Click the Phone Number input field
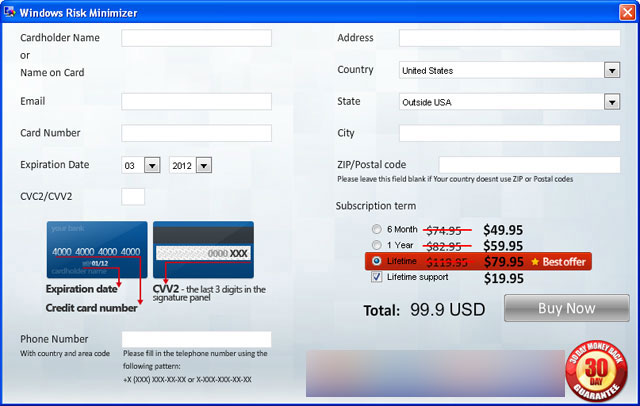 (196, 339)
